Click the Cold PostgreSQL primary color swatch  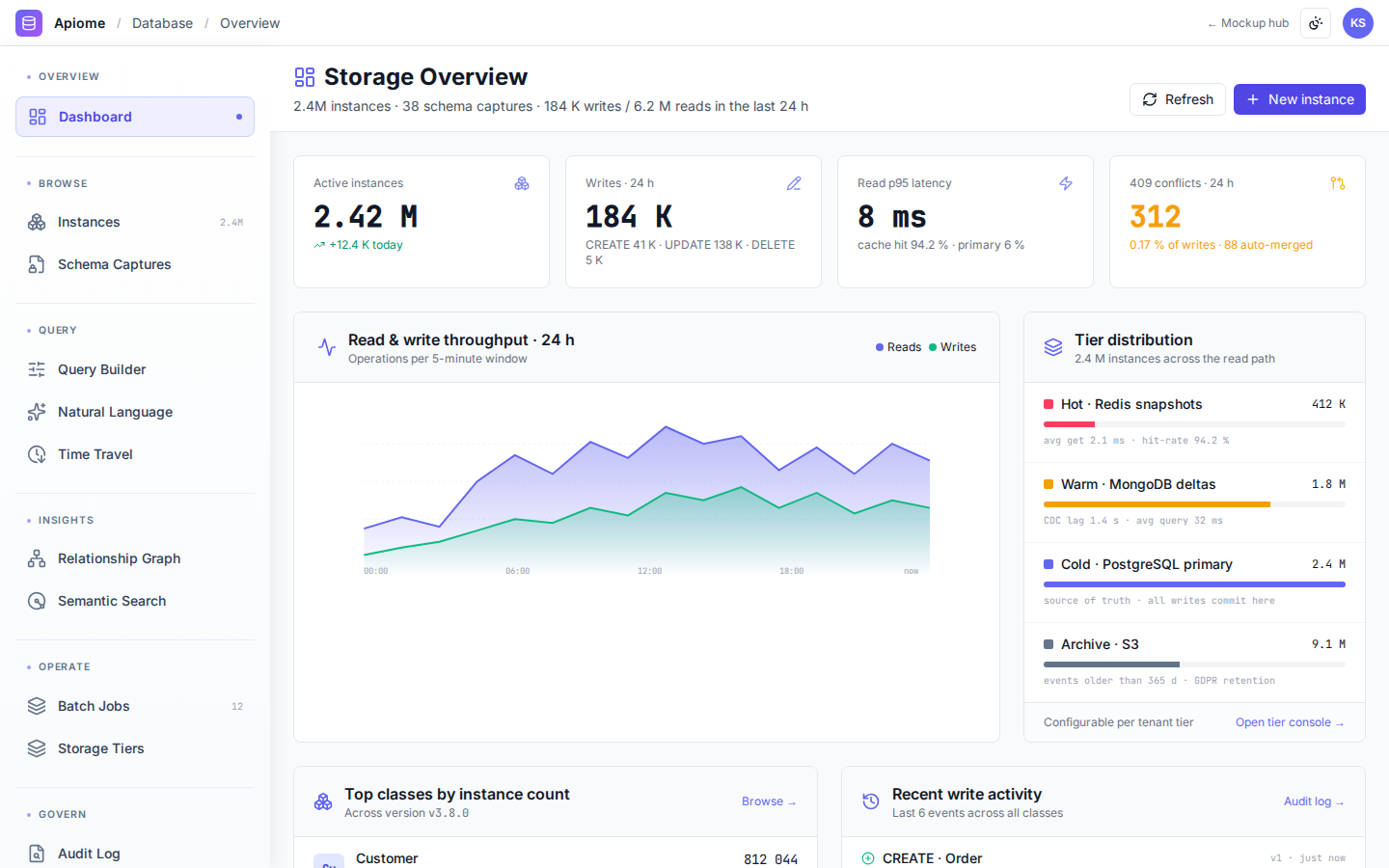click(1049, 564)
